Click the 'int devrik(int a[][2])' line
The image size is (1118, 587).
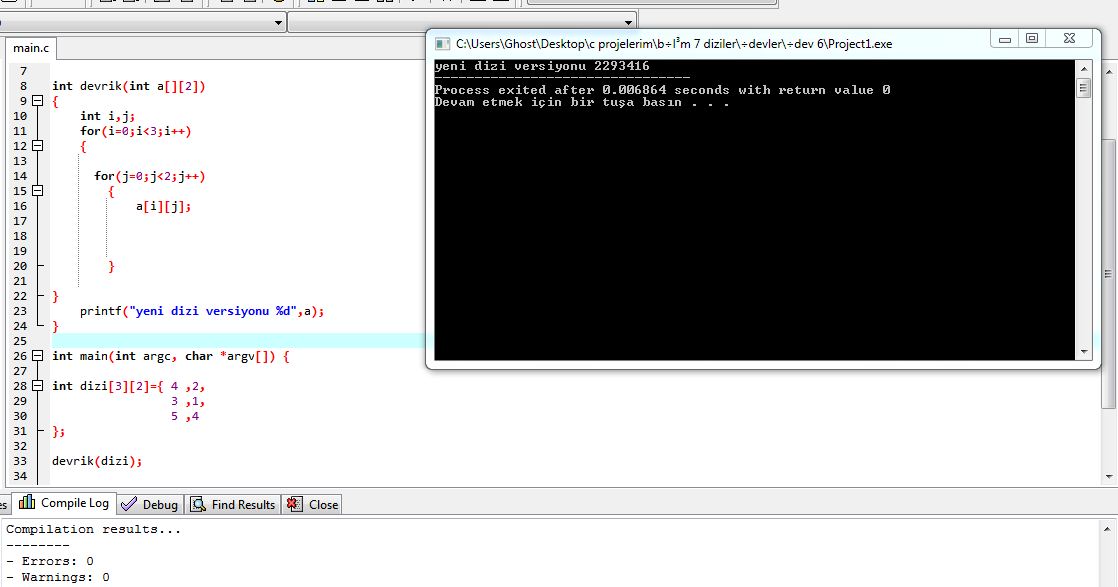click(128, 86)
